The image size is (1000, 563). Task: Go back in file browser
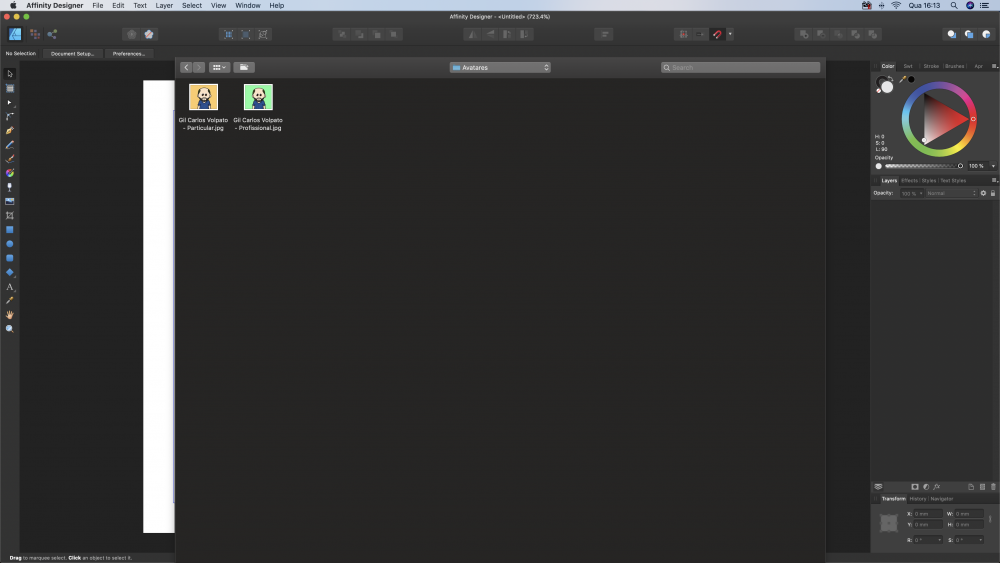[x=186, y=68]
